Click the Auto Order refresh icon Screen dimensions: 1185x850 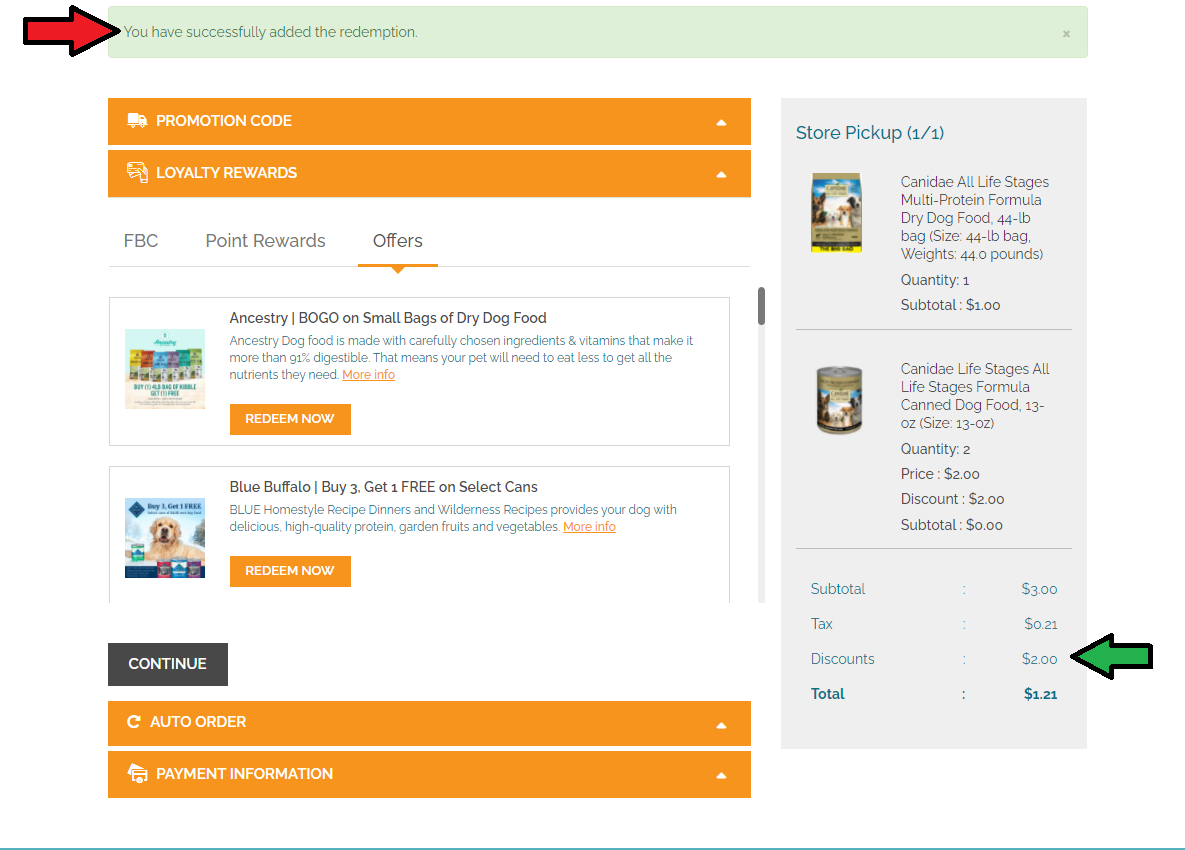point(133,722)
